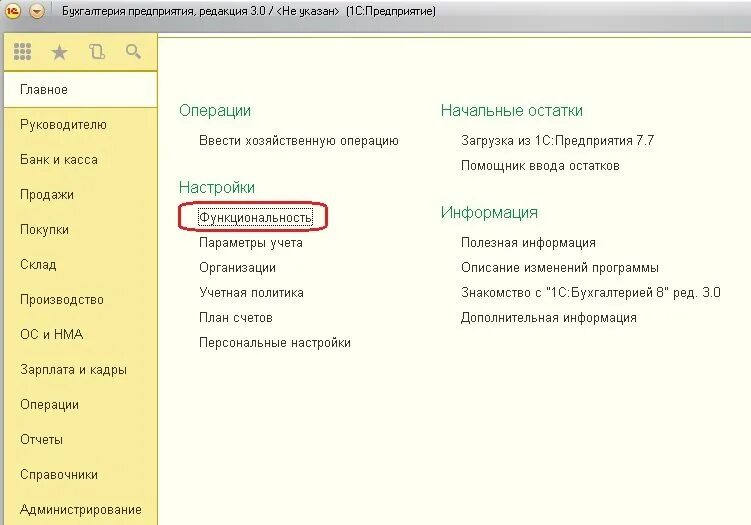Click Загрузка из 1С:Предприятия 7.7
The height and width of the screenshot is (525, 751).
click(x=558, y=141)
